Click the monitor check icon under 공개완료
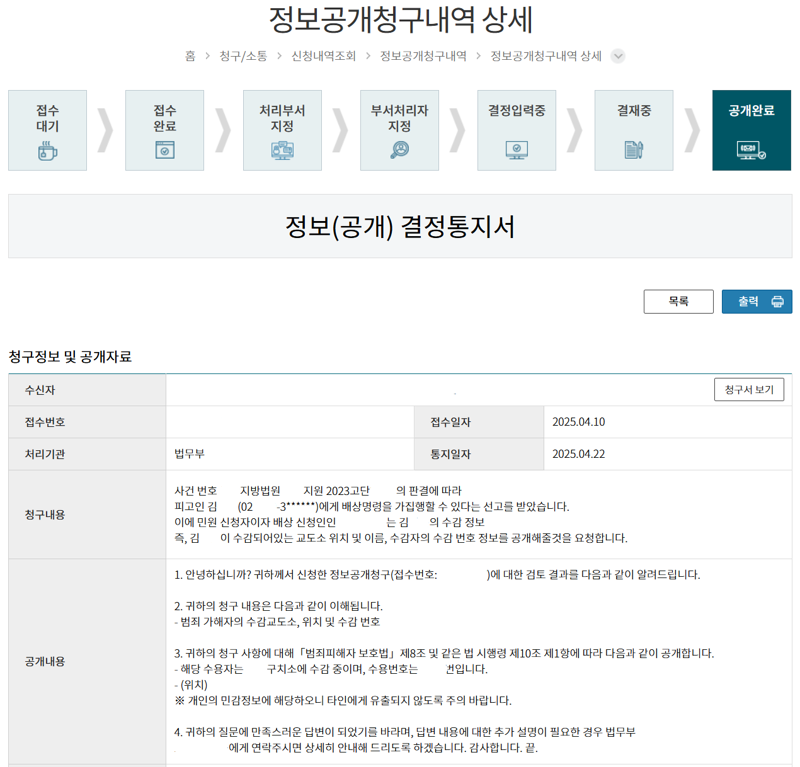 coord(751,151)
